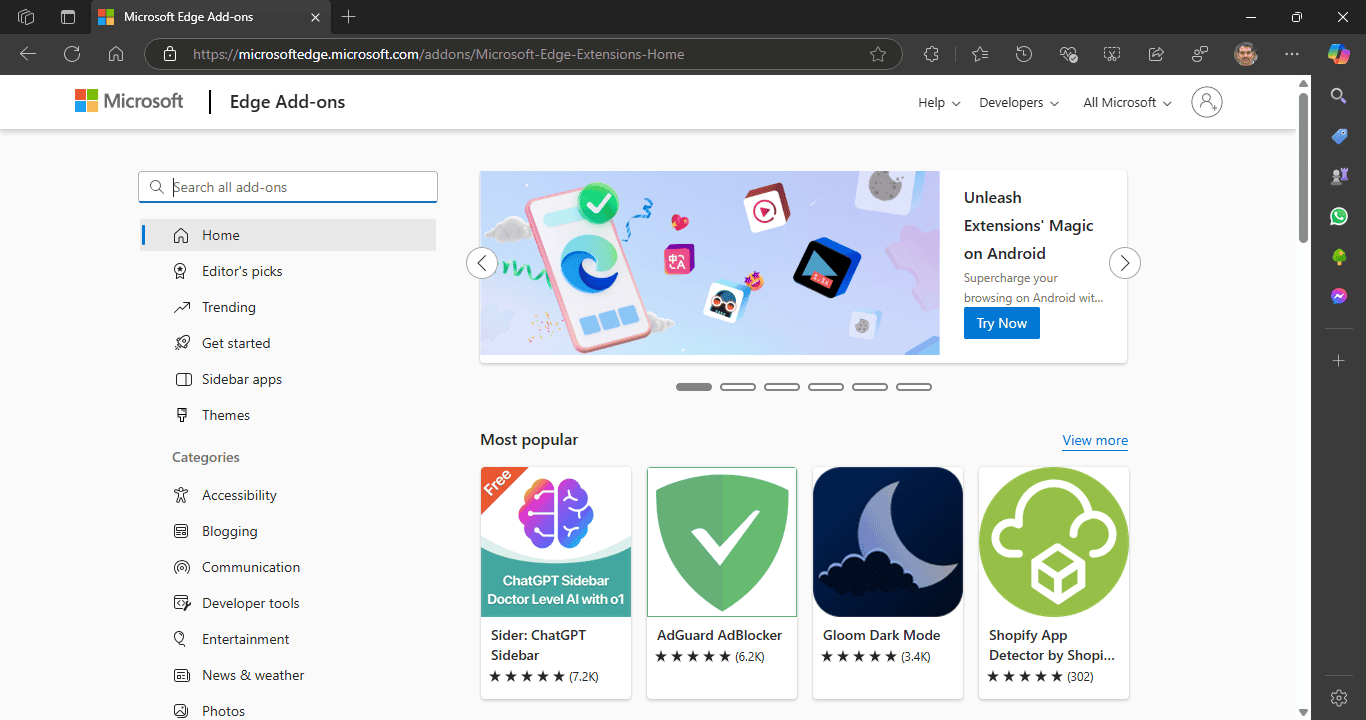
Task: Click Android extensions banner image
Action: click(x=710, y=263)
